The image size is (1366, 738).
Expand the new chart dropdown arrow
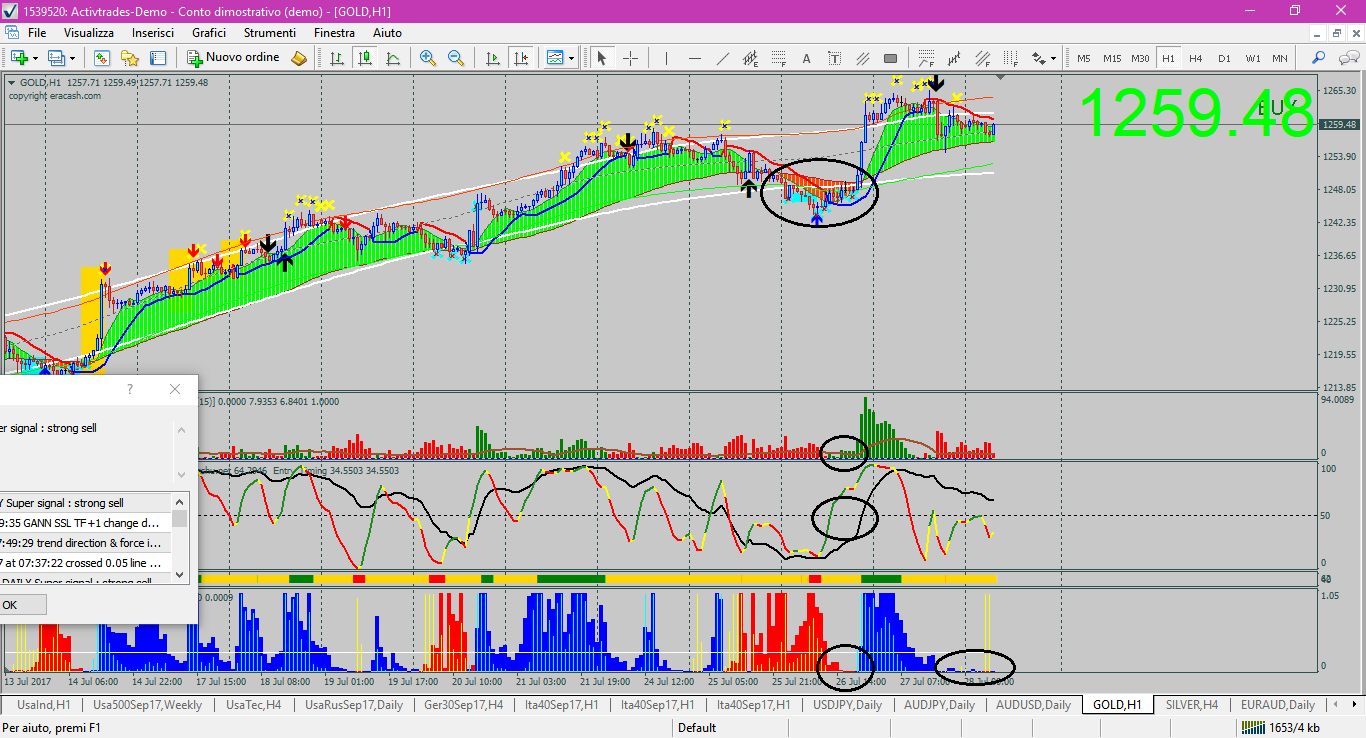click(35, 58)
